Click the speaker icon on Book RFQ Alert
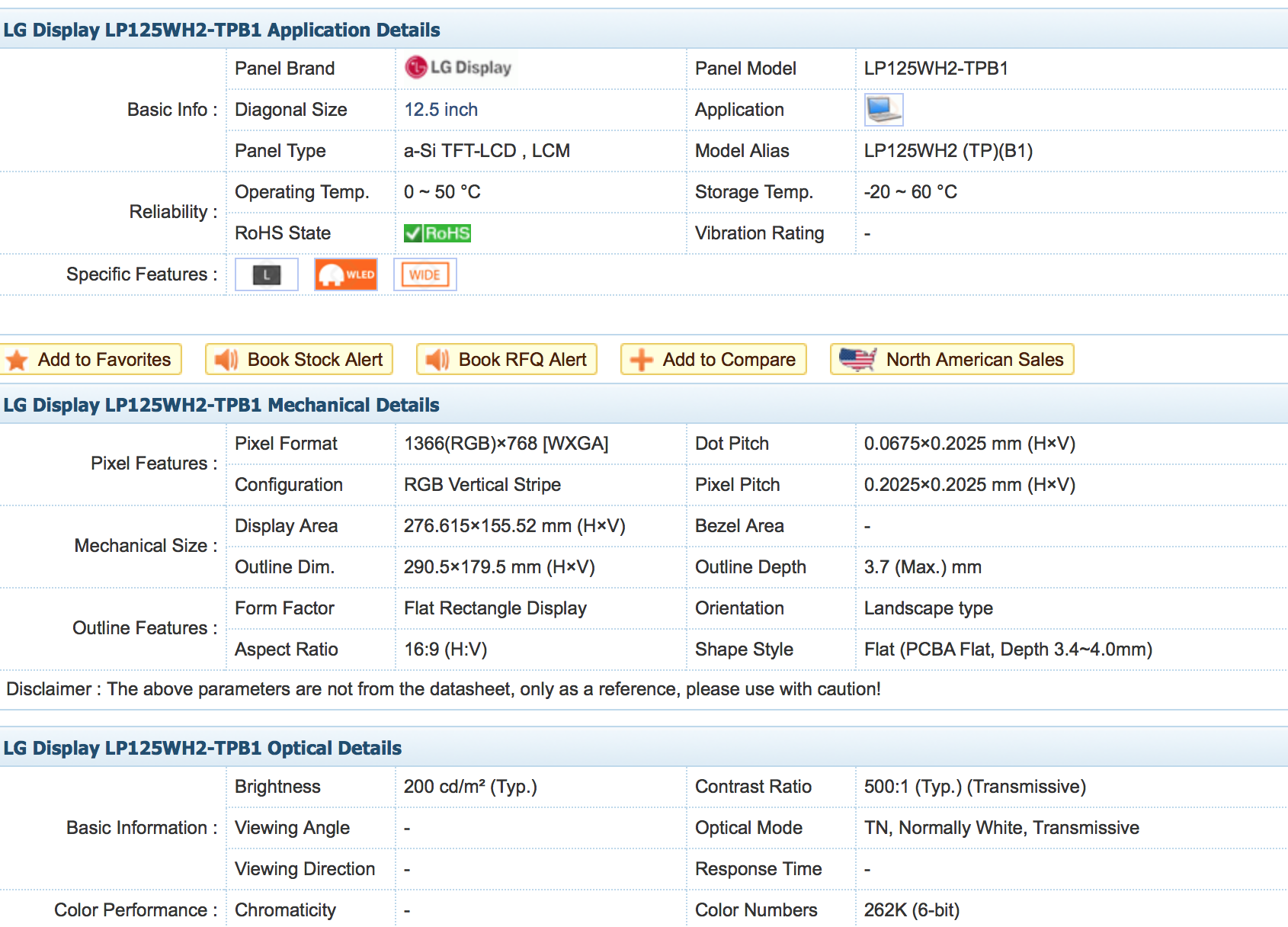 click(x=437, y=360)
